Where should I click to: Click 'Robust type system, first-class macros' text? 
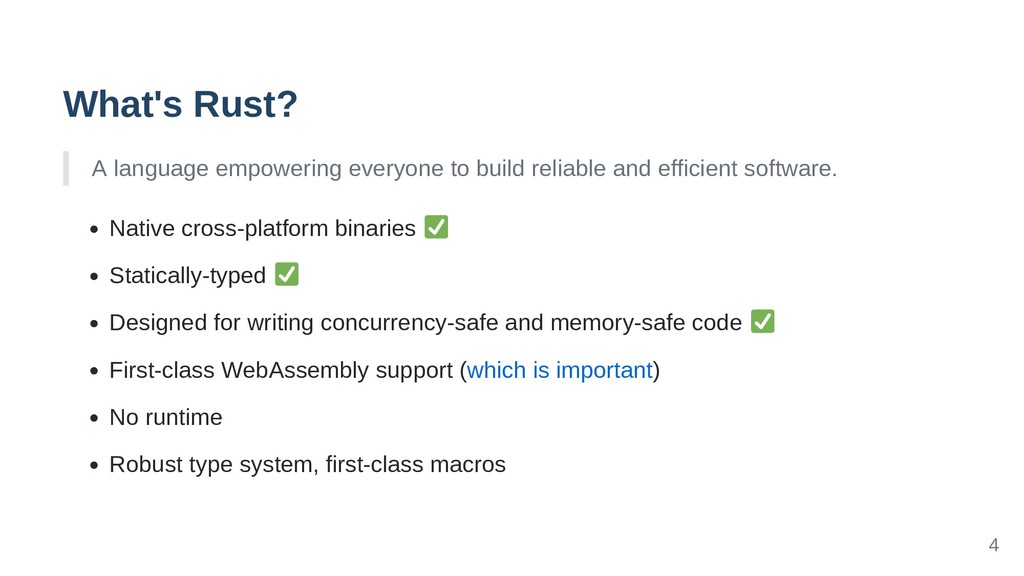tap(308, 464)
